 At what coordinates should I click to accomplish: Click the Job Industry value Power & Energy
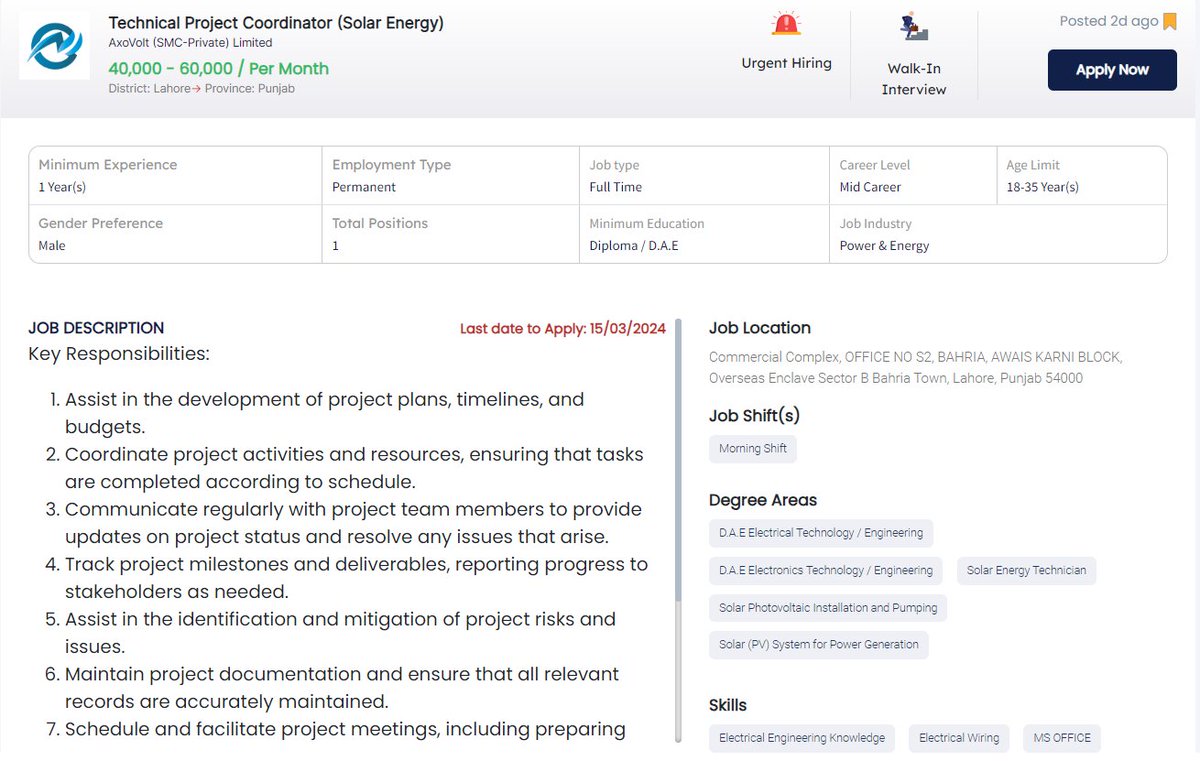[x=884, y=245]
